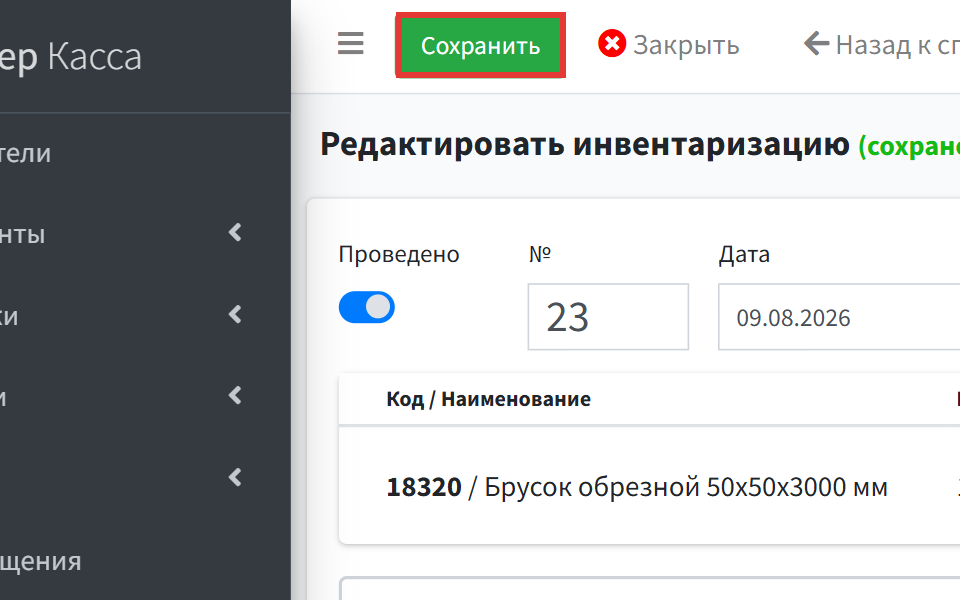Viewport: 960px width, 600px height.
Task: Click the left arrow icon beside Назад
Action: click(816, 44)
